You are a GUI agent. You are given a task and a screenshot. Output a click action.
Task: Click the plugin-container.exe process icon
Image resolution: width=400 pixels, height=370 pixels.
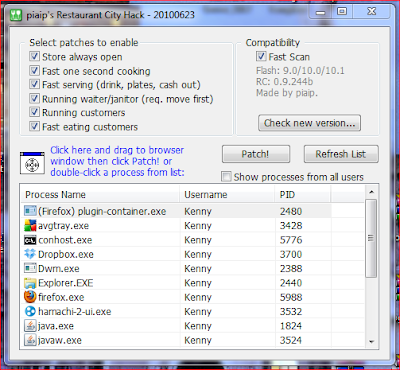(x=30, y=211)
